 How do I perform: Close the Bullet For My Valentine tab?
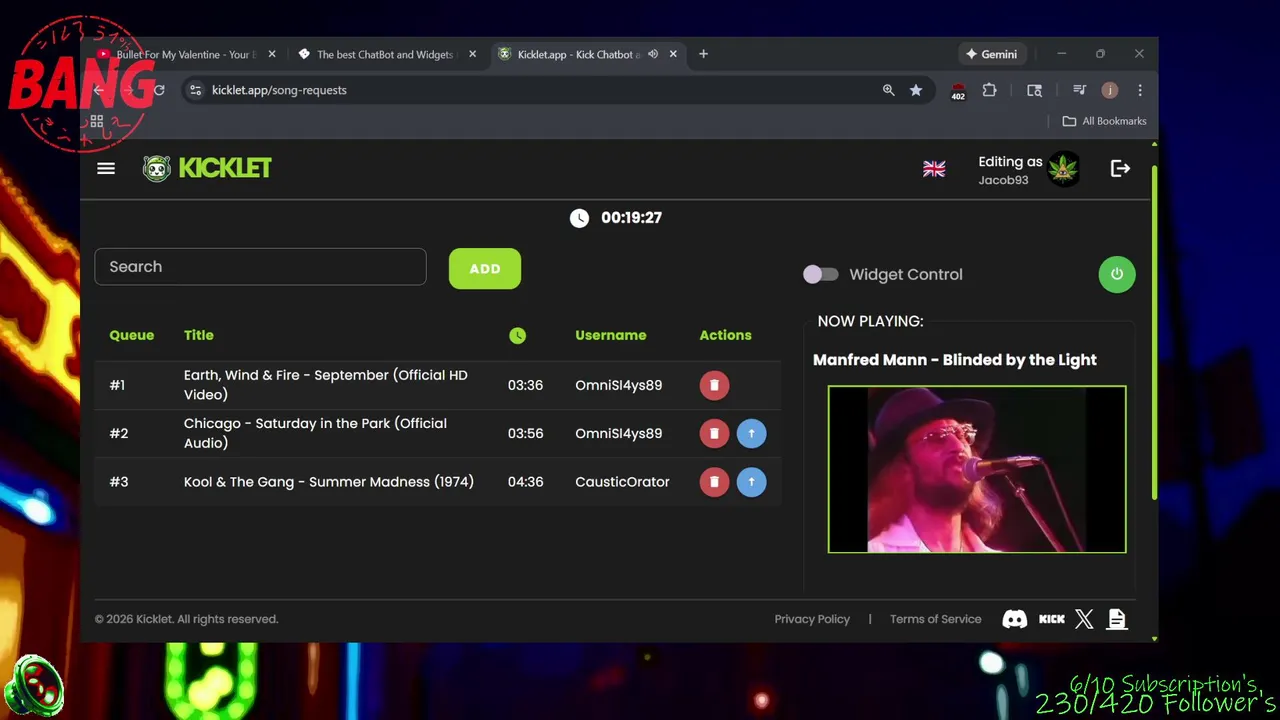click(x=272, y=54)
